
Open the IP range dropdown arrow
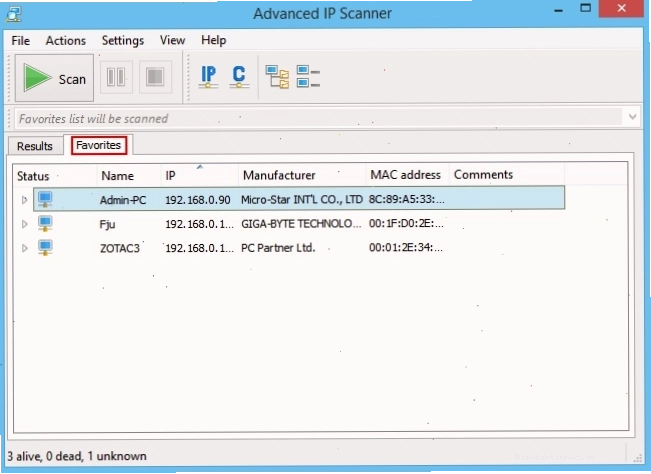[x=632, y=117]
